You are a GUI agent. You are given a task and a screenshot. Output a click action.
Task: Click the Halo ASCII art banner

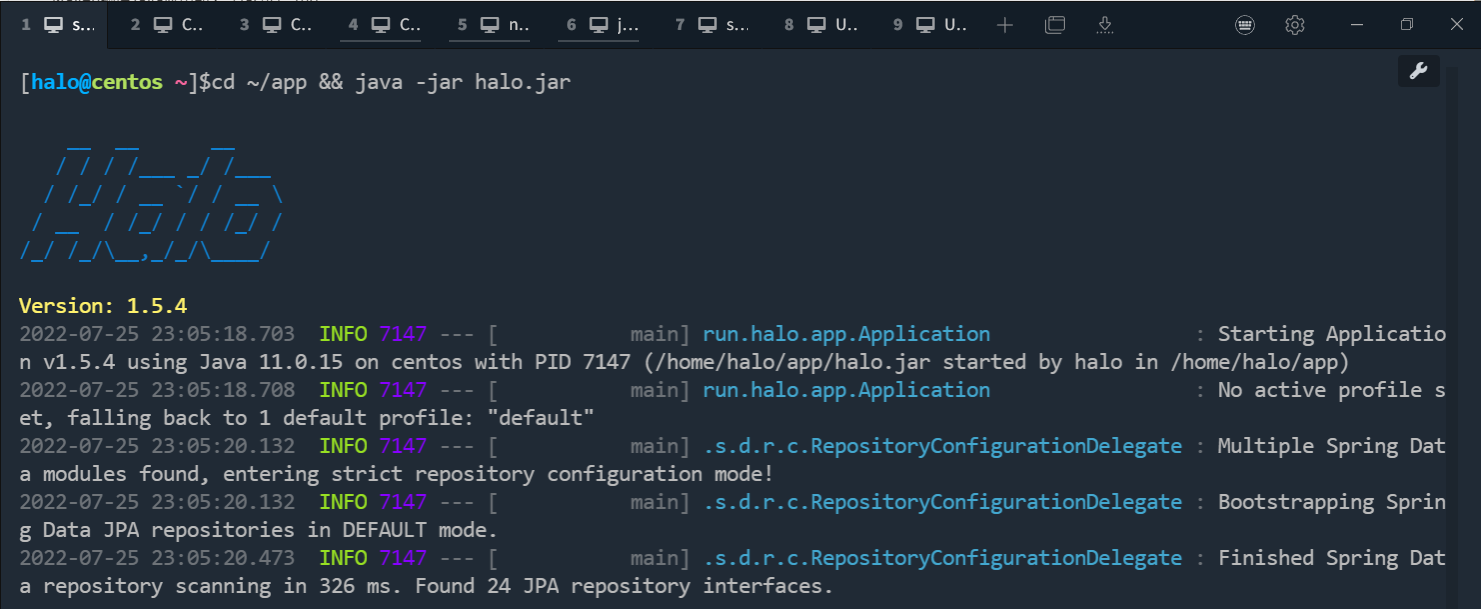coord(150,202)
